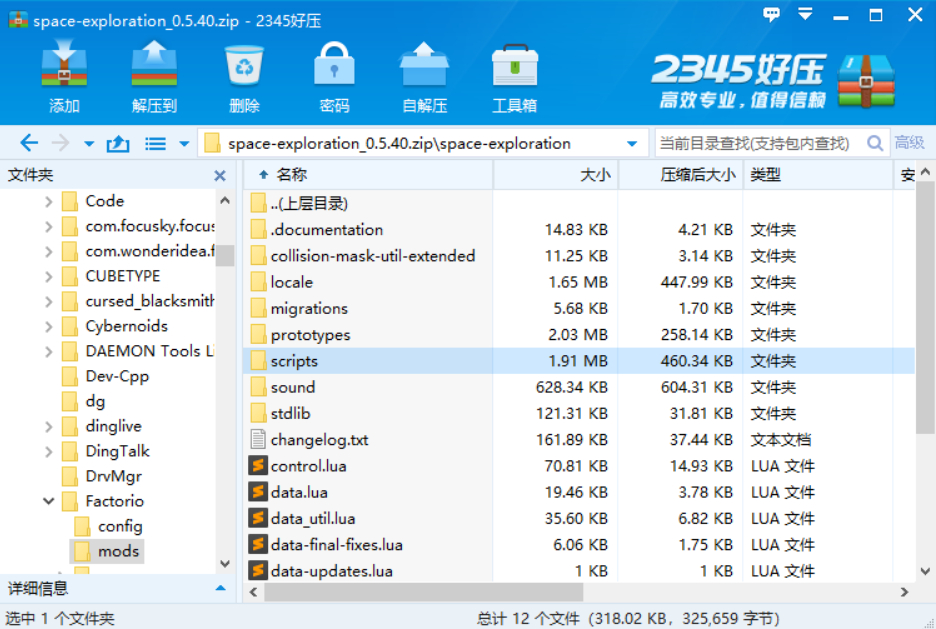This screenshot has width=936, height=629.
Task: Open navigation history dropdown arrow
Action: [89, 144]
